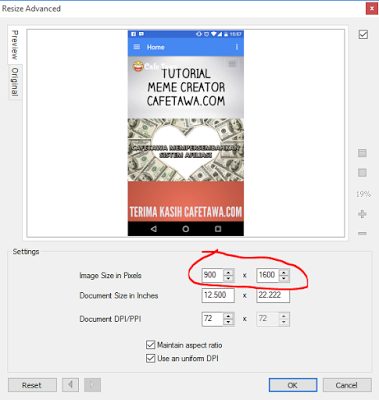Screen dimensions: 379x400
Task: Click the Reset button
Action: (32, 385)
